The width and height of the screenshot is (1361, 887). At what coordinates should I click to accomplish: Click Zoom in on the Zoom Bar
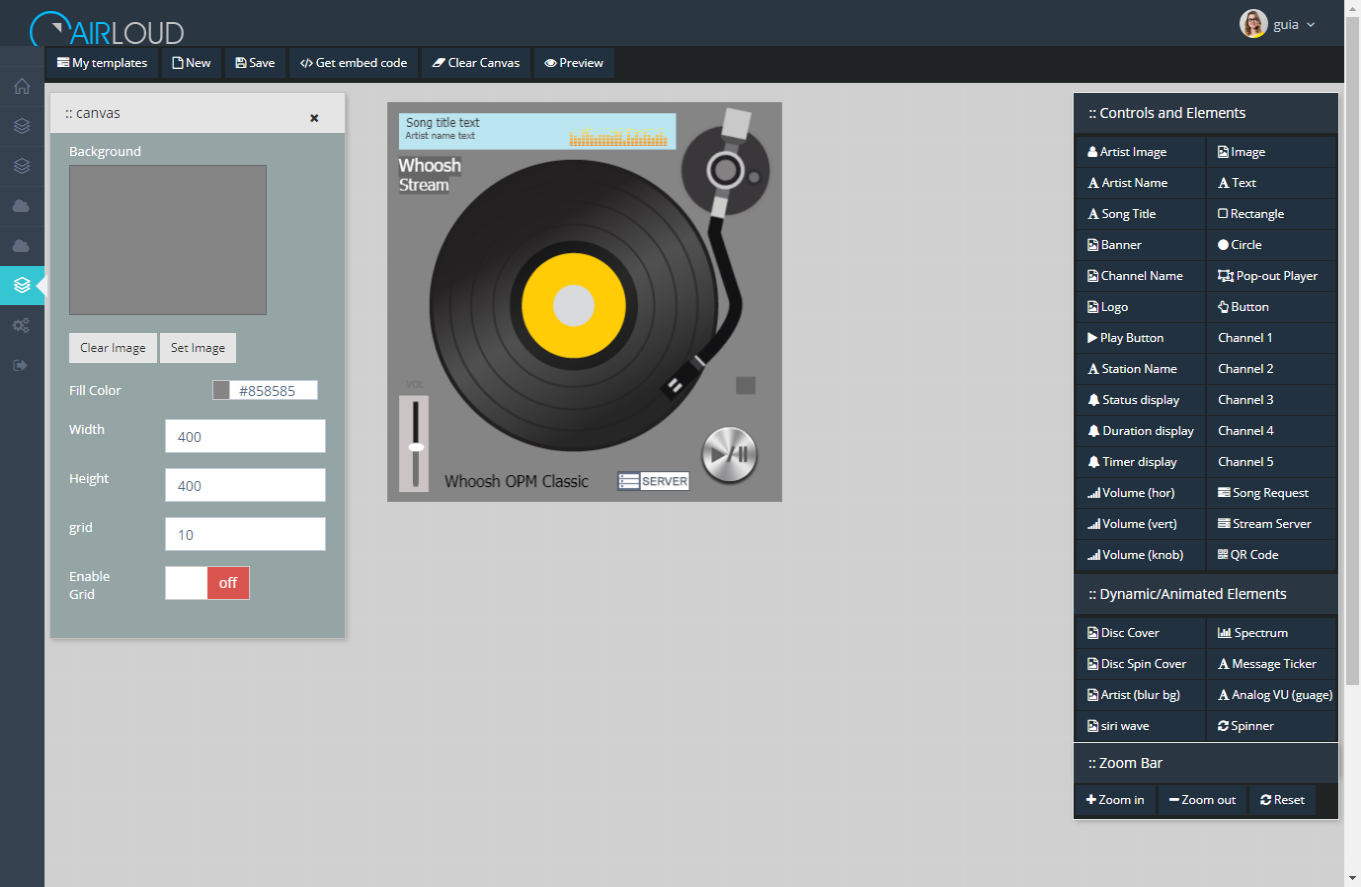pos(1115,800)
